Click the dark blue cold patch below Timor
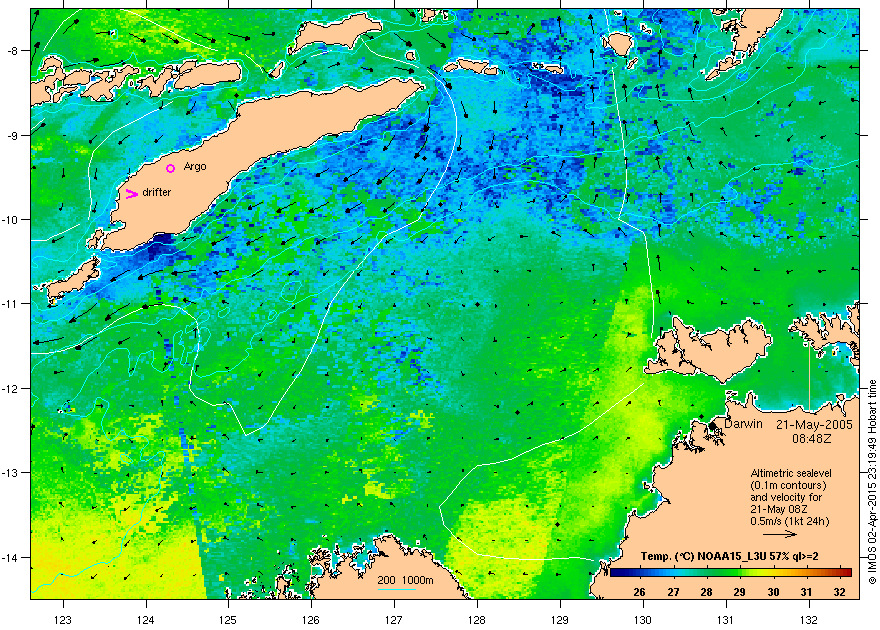Screen dimensions: 880x630 pos(157,246)
